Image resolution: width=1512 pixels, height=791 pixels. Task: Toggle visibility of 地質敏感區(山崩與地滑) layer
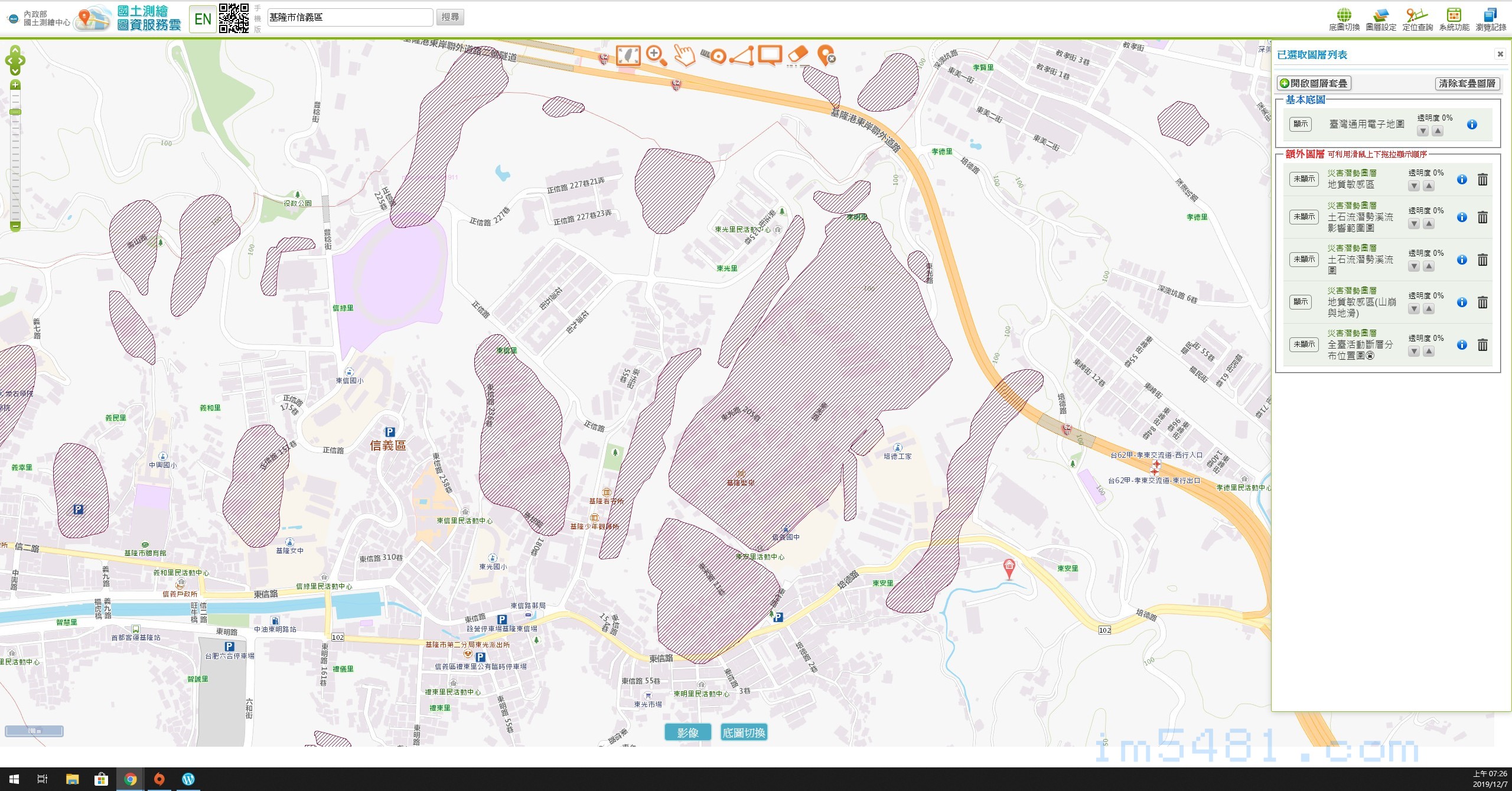coord(1301,302)
